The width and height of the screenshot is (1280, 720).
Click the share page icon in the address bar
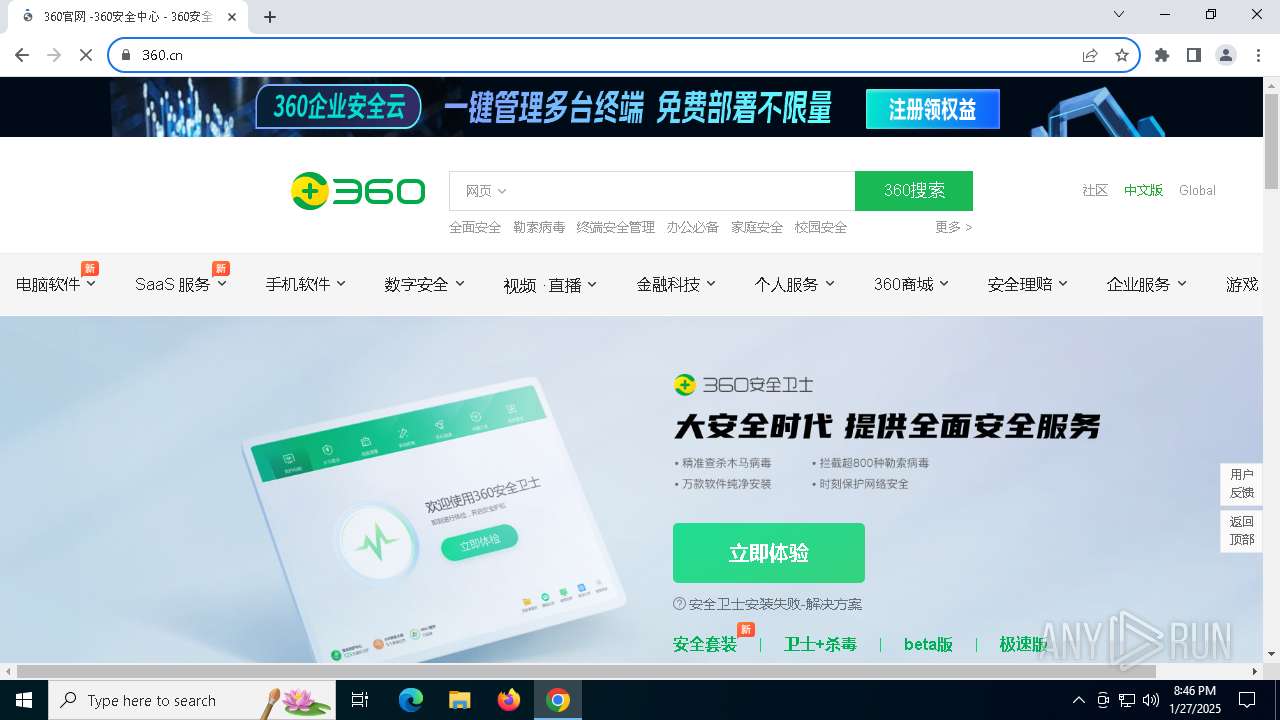click(1090, 55)
